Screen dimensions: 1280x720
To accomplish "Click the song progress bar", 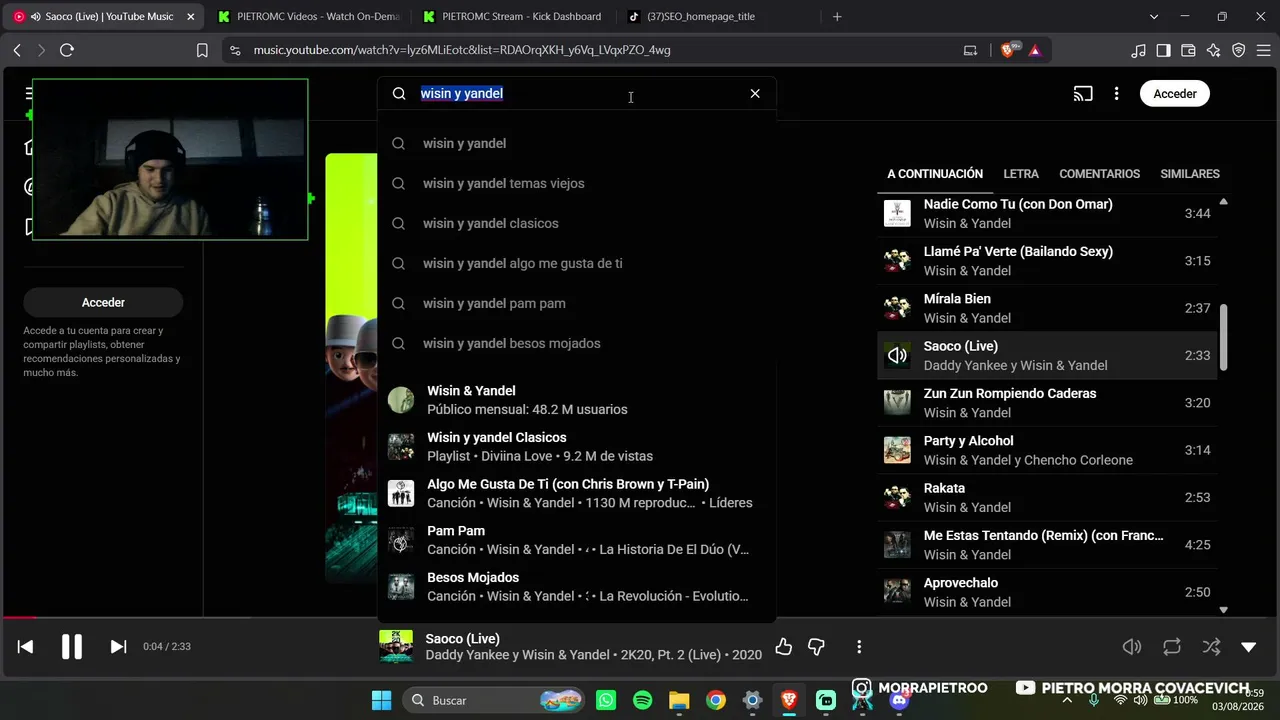I will tap(640, 618).
